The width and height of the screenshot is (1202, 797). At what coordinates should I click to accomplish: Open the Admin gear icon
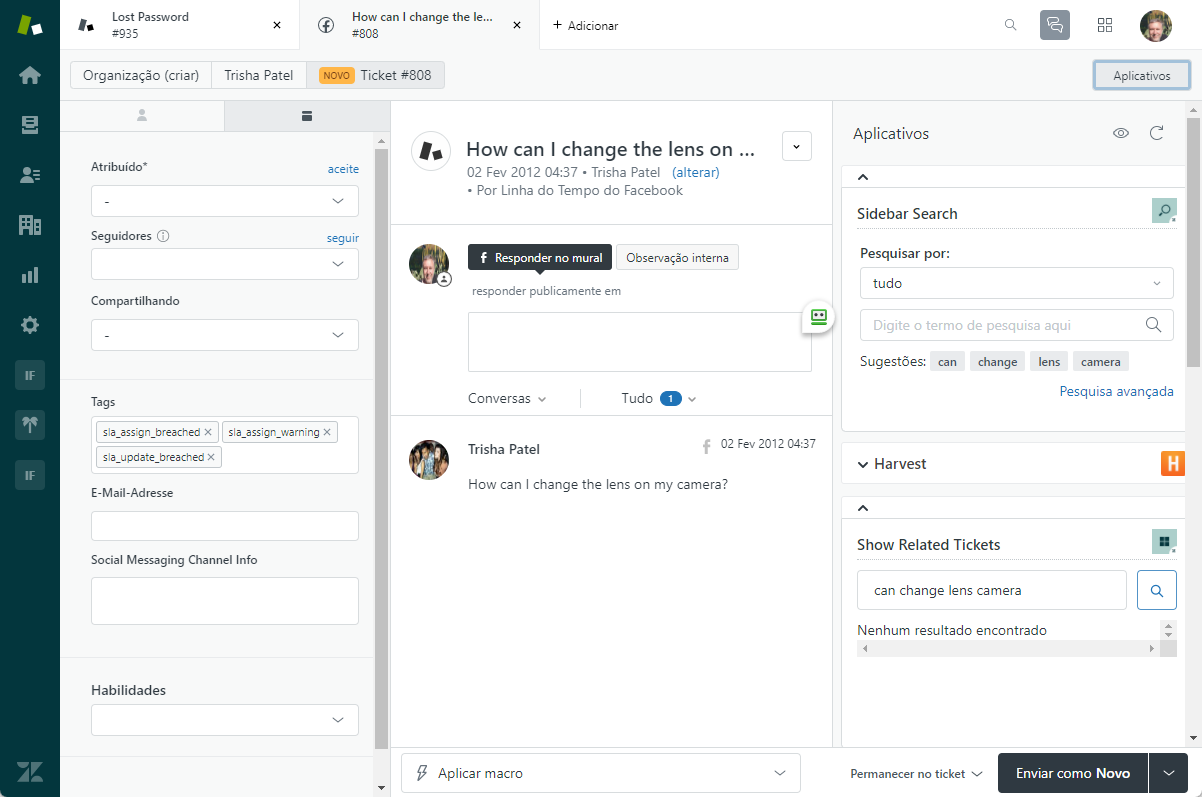pos(30,325)
